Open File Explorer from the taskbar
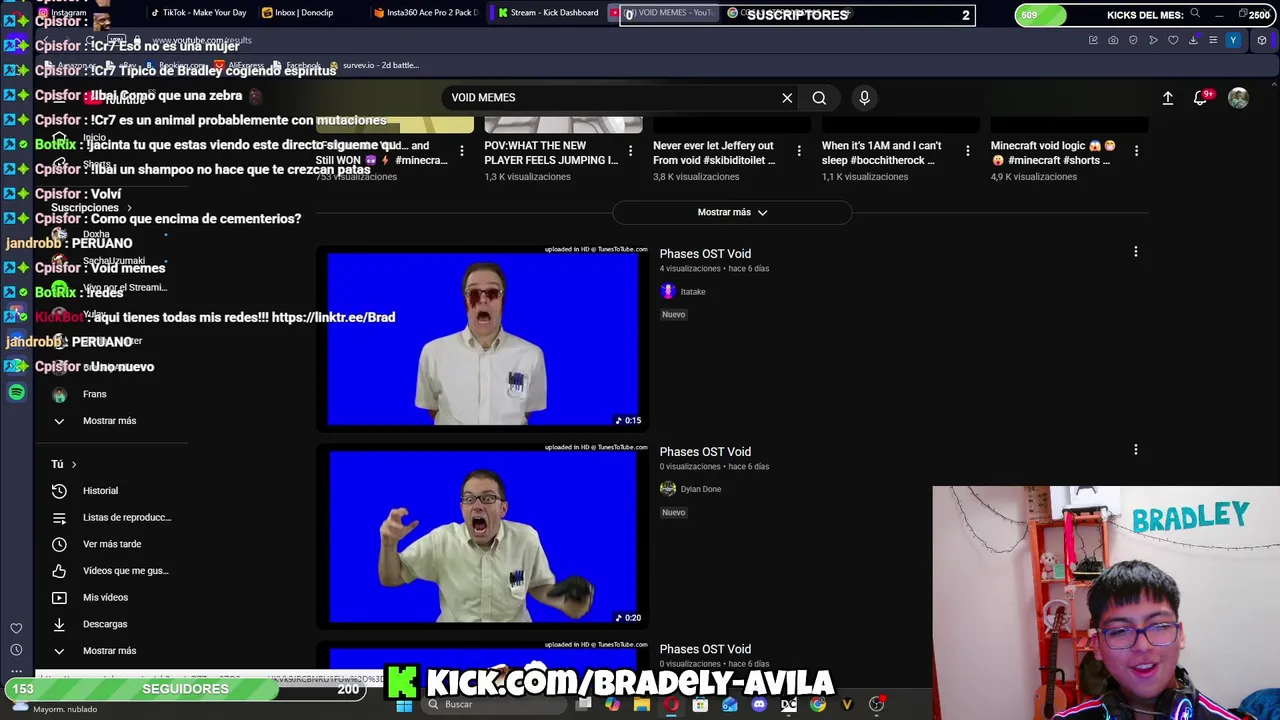 pyautogui.click(x=642, y=705)
